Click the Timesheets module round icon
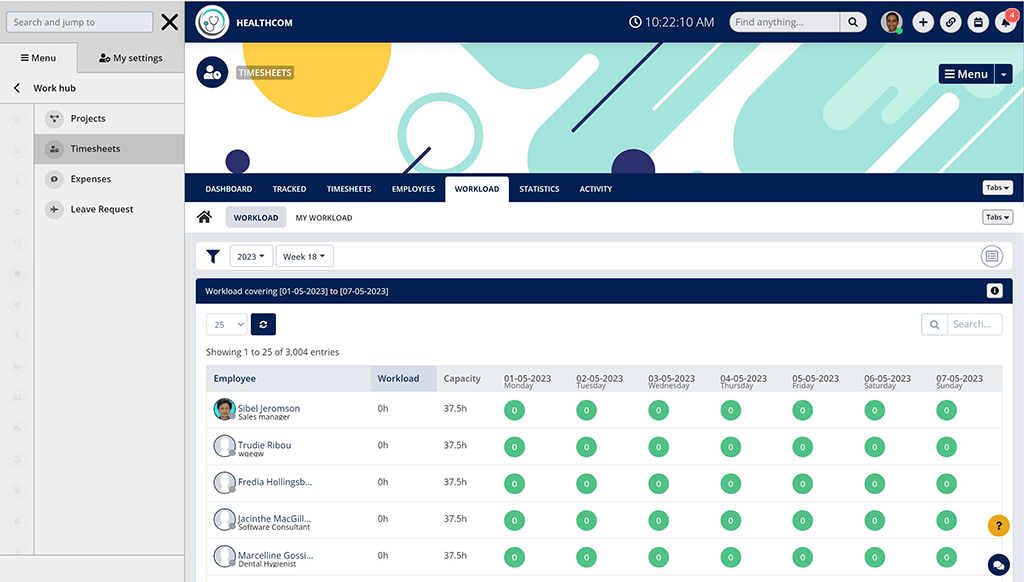The height and width of the screenshot is (582, 1024). point(212,73)
